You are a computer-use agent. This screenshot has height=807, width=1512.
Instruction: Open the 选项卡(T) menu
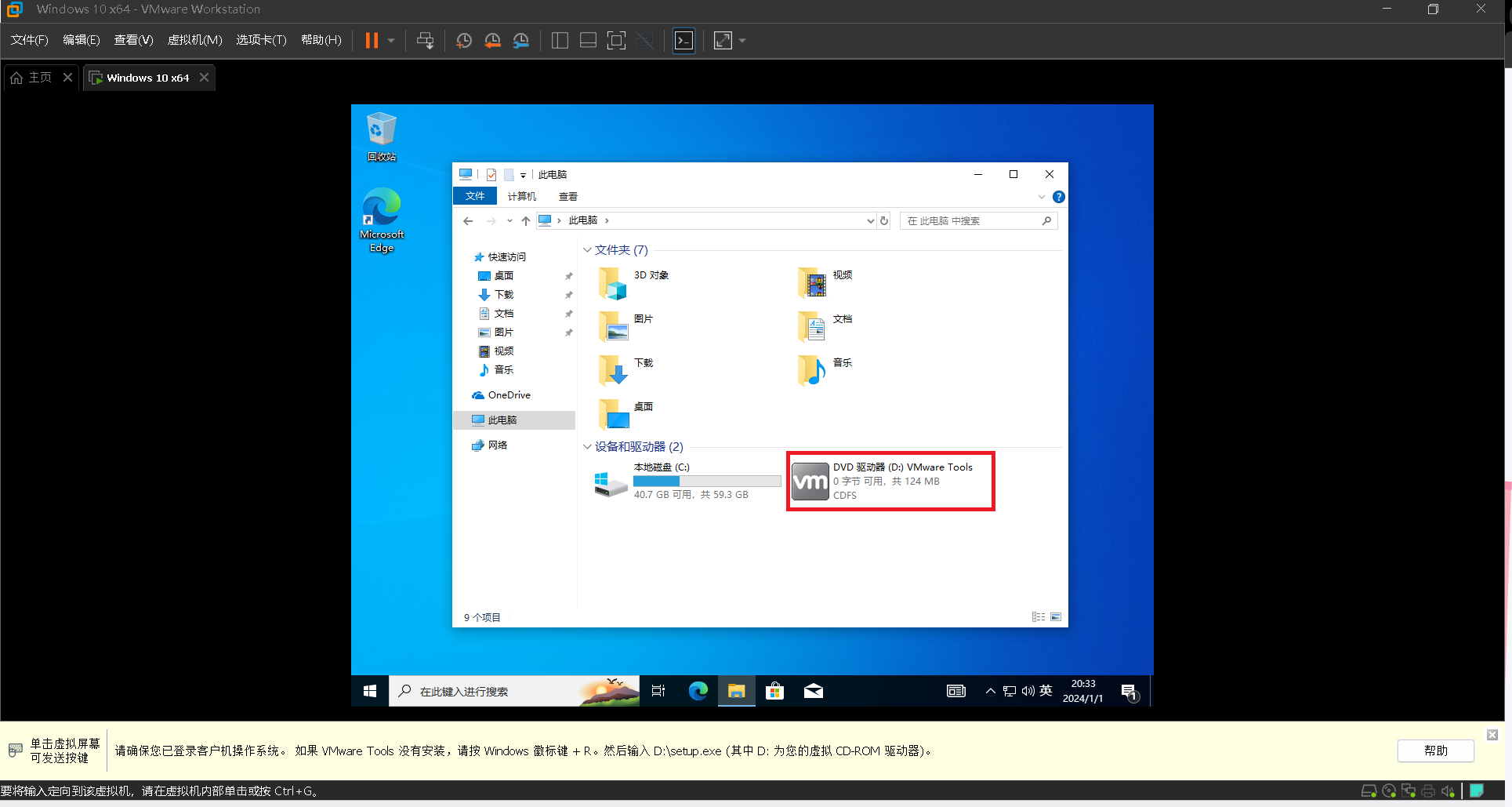[x=262, y=40]
